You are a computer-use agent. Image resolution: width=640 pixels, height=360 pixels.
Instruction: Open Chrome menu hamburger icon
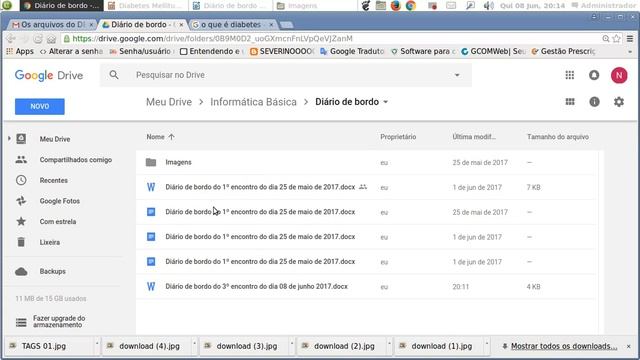click(x=630, y=38)
